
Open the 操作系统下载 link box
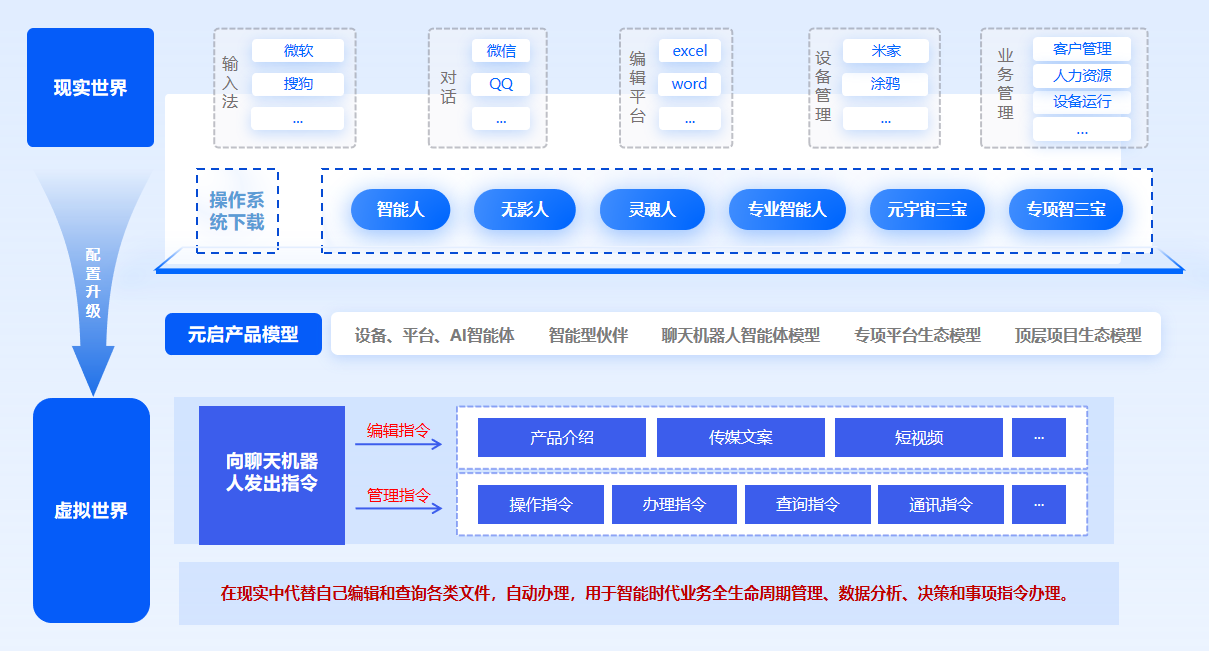point(237,210)
